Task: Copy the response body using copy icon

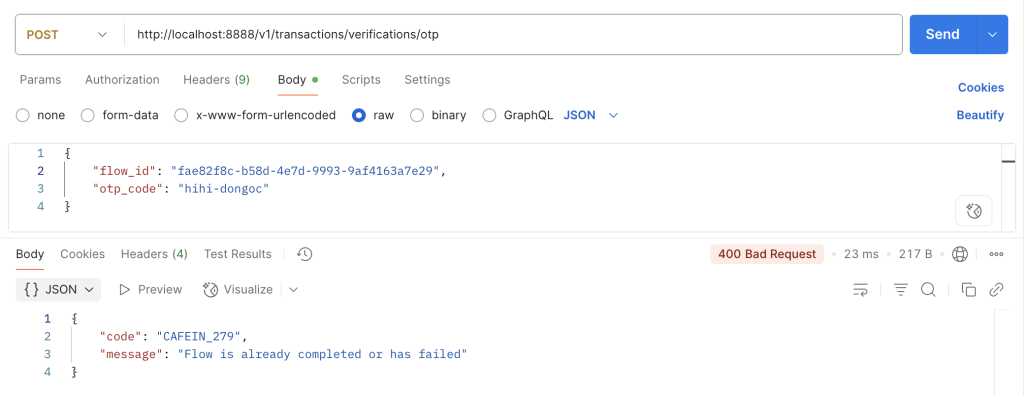Action: (968, 289)
